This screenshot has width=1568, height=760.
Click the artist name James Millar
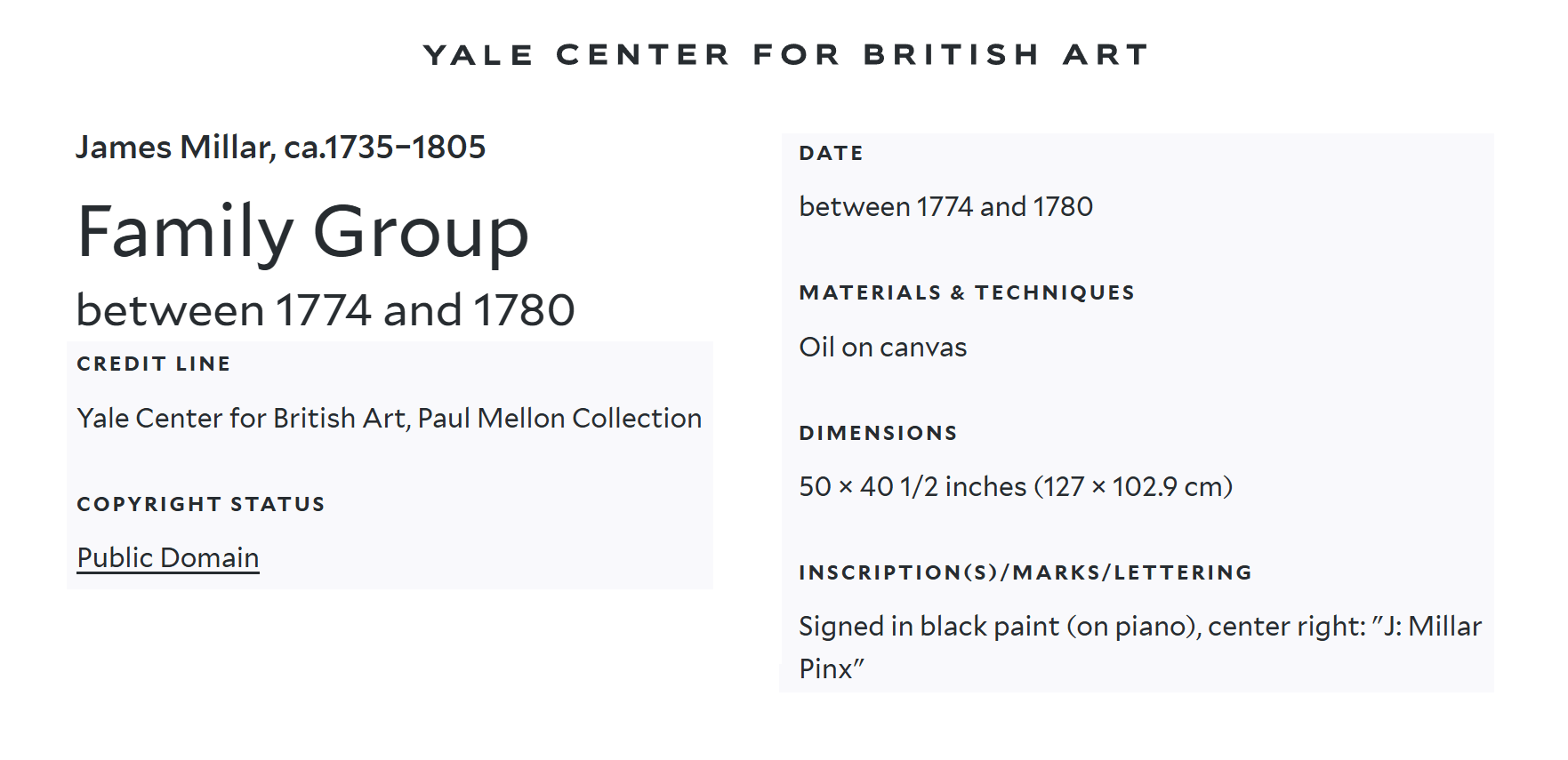pyautogui.click(x=173, y=148)
